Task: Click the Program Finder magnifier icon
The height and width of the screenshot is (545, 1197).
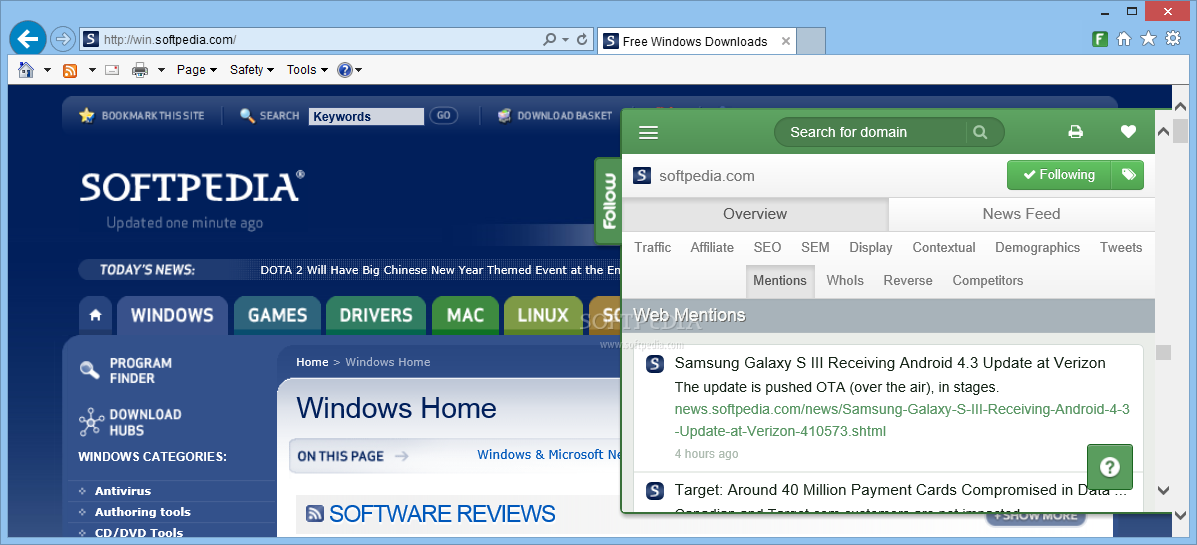Action: (90, 370)
